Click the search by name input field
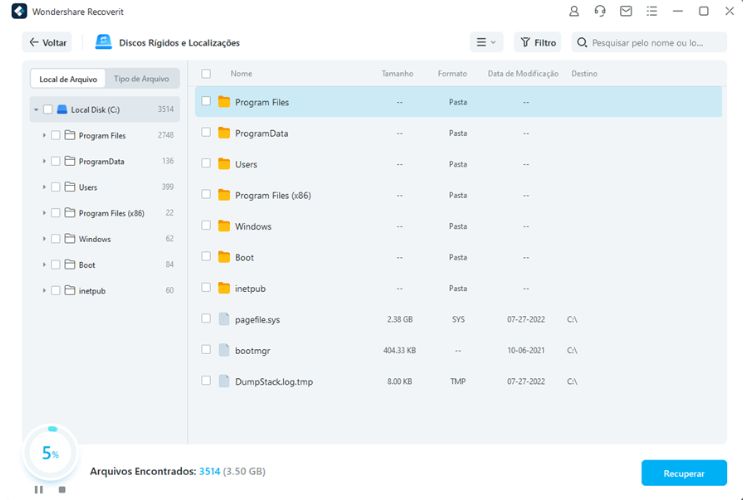The height and width of the screenshot is (500, 750). tap(649, 43)
